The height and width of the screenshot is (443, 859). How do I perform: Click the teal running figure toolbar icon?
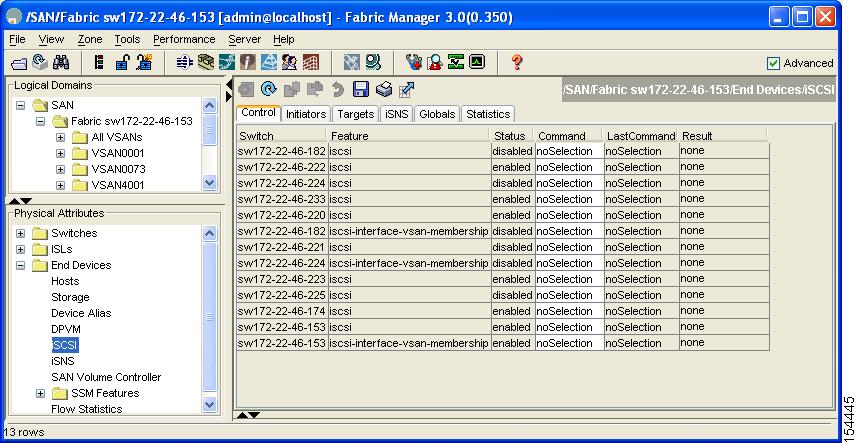pos(226,62)
